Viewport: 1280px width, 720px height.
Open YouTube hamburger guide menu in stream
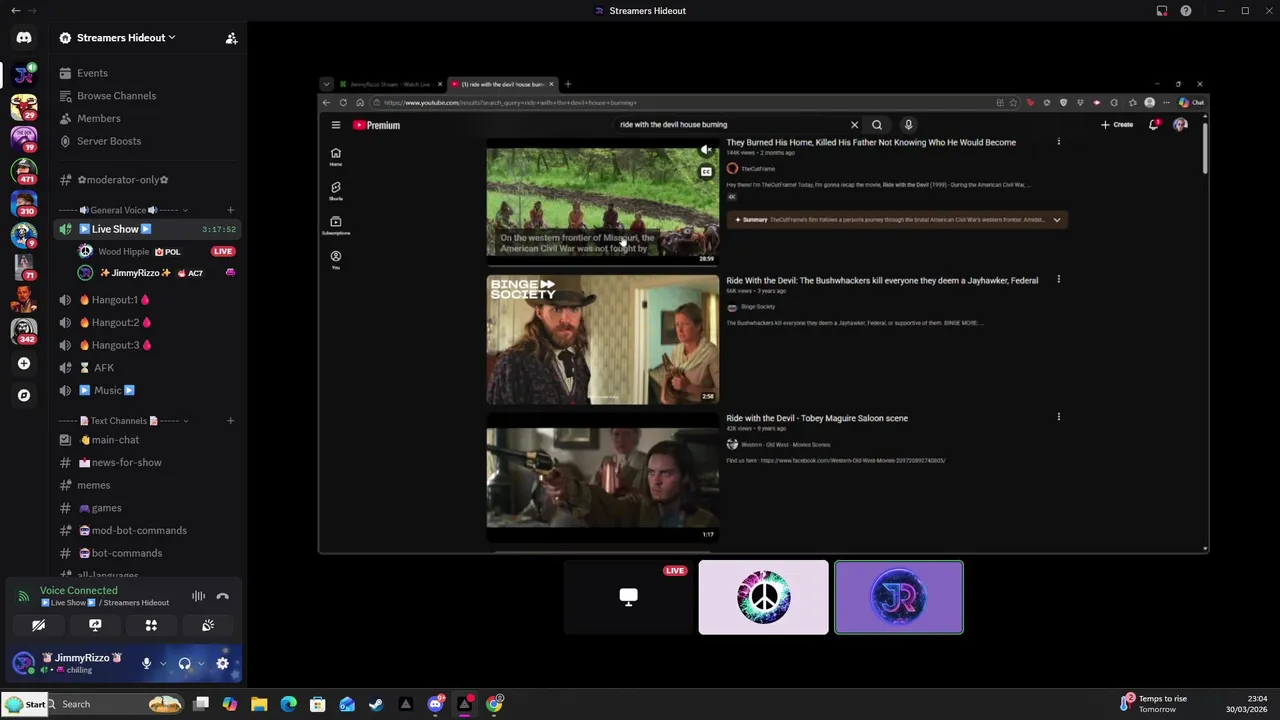click(336, 125)
